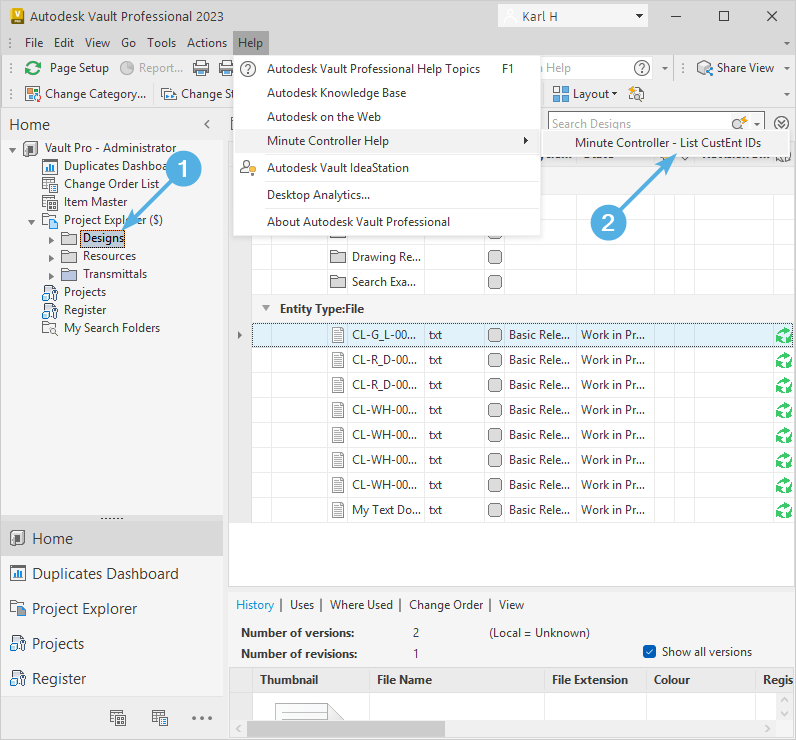Switch to the History tab

coord(255,605)
